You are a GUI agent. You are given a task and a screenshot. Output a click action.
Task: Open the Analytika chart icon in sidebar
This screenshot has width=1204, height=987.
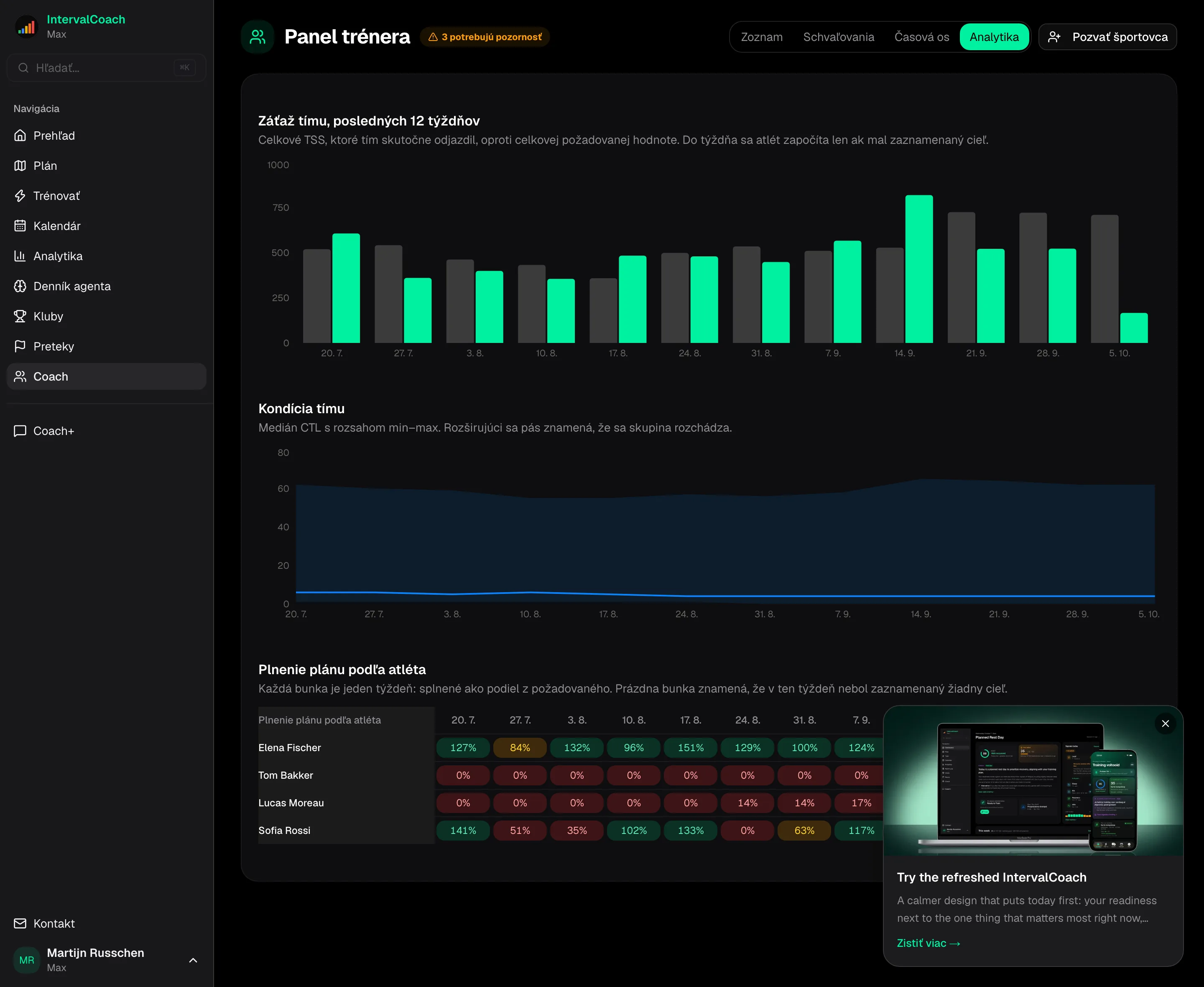point(20,256)
